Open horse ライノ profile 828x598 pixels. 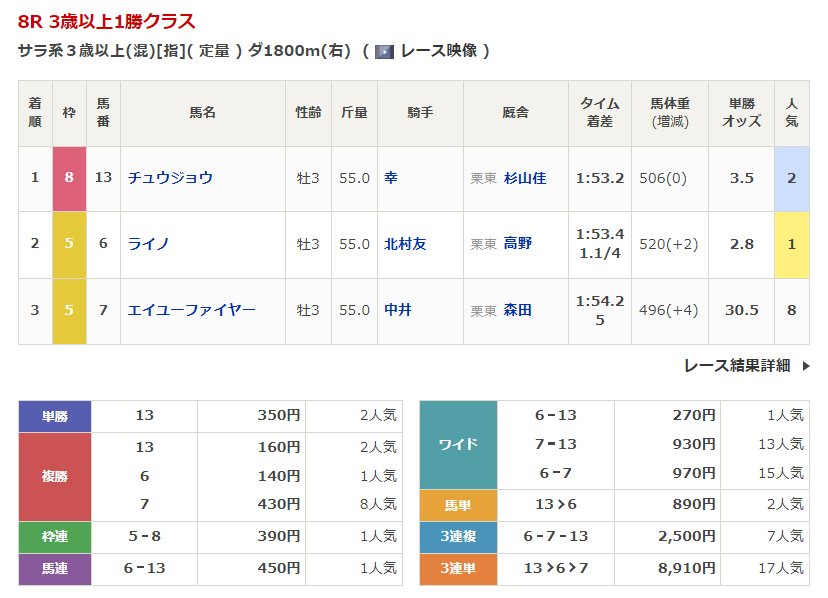[x=148, y=243]
